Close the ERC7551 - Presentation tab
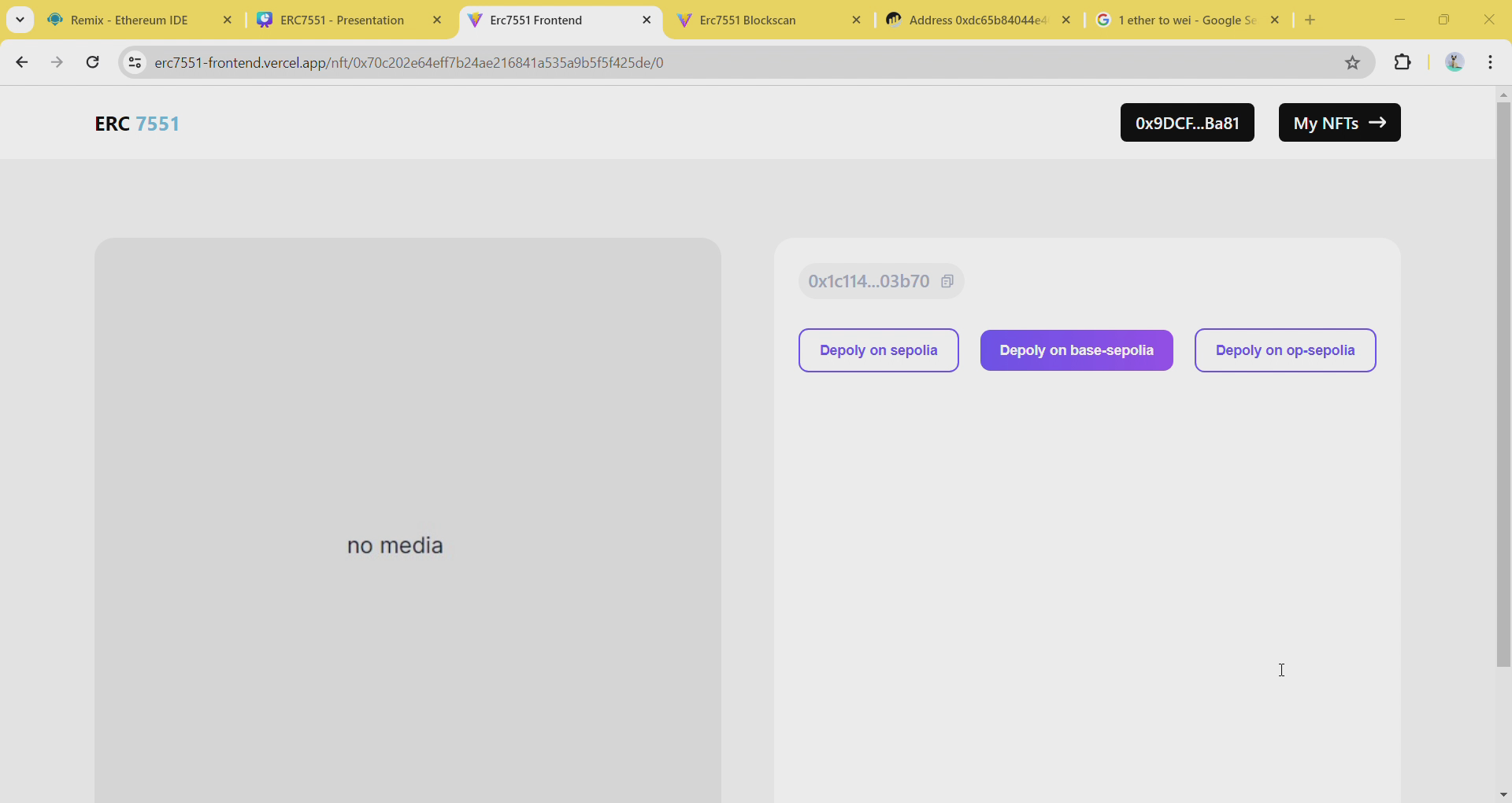1512x803 pixels. coord(437,20)
